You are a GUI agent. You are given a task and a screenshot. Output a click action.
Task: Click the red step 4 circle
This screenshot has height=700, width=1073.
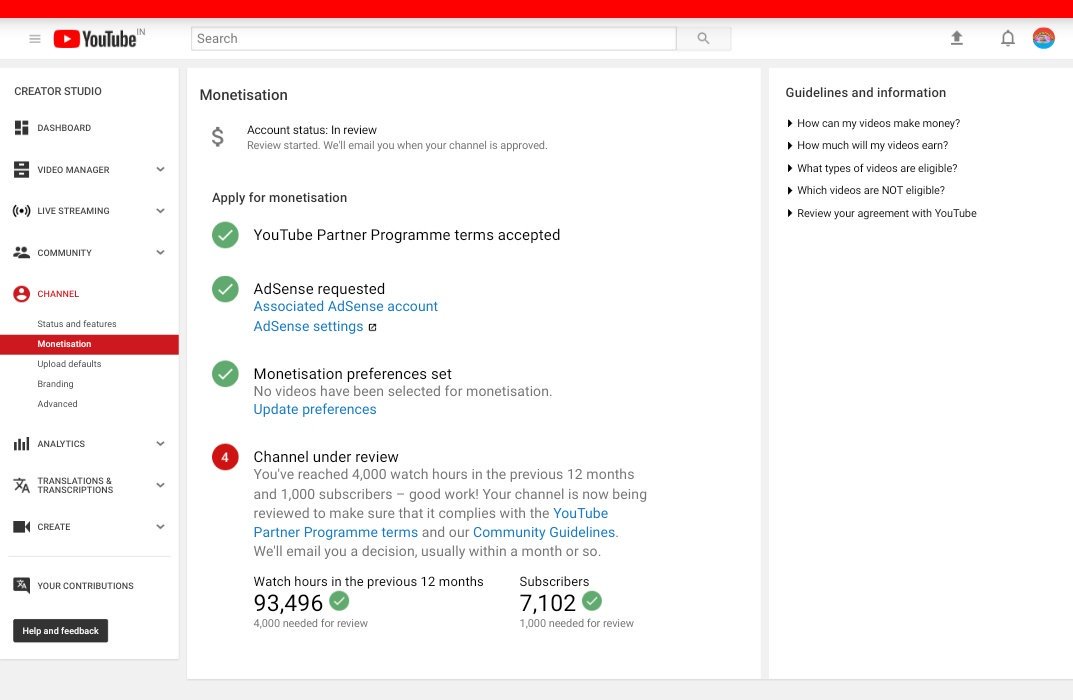tap(225, 457)
